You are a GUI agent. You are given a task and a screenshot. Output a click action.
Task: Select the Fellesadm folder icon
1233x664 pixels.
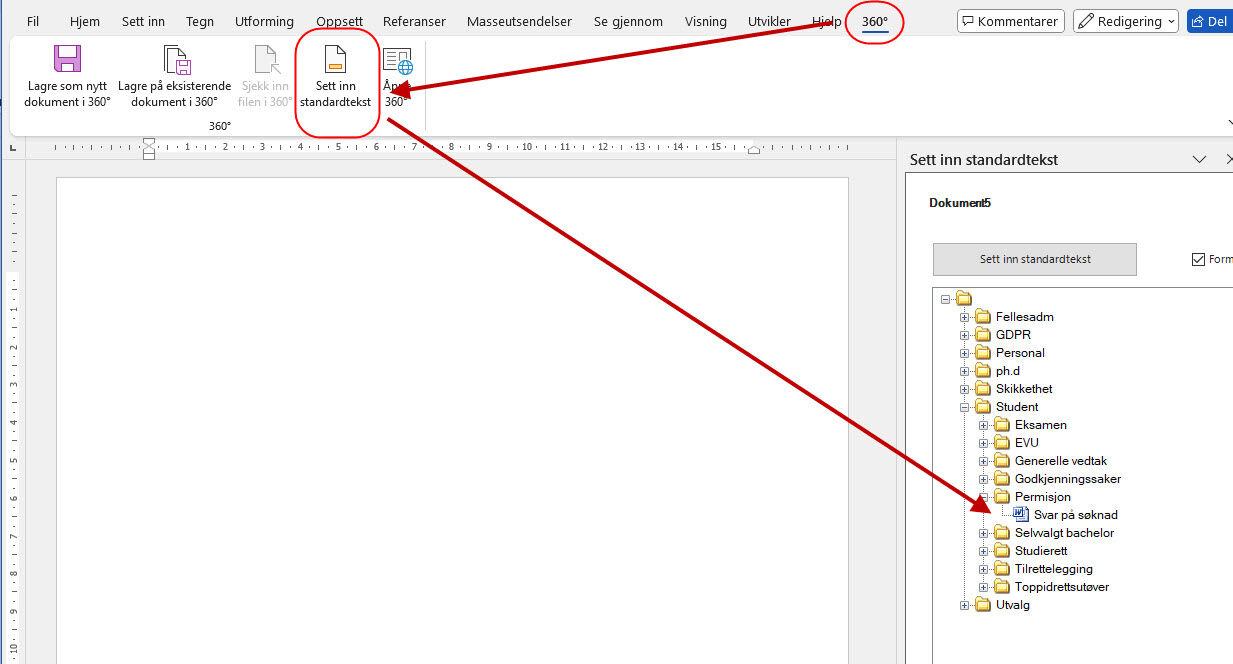pyautogui.click(x=983, y=317)
